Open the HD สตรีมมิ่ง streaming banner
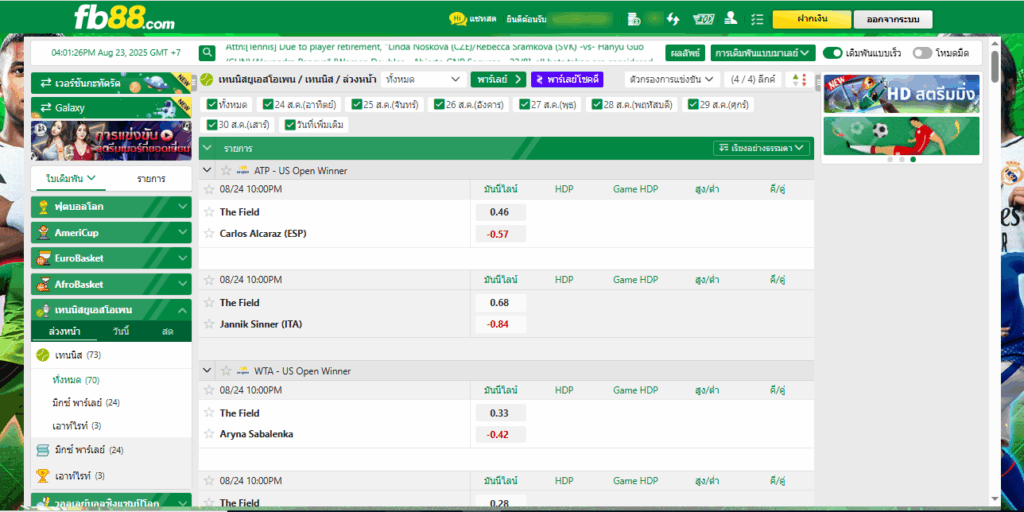This screenshot has height=512, width=1024. tap(901, 93)
